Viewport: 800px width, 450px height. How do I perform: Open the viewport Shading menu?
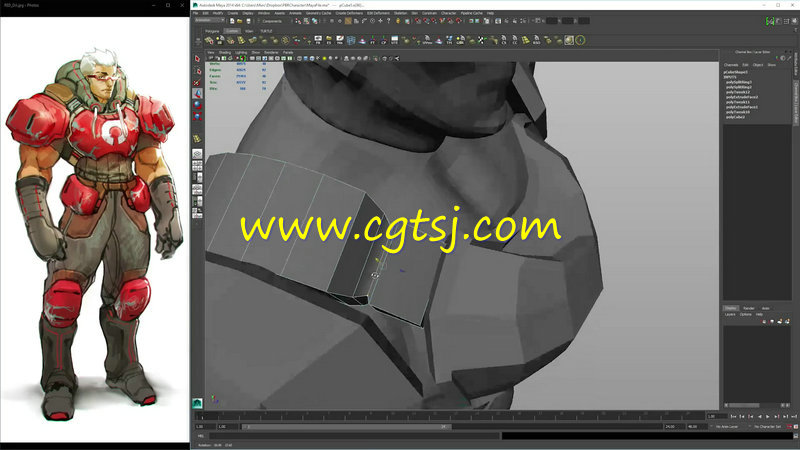(x=225, y=53)
